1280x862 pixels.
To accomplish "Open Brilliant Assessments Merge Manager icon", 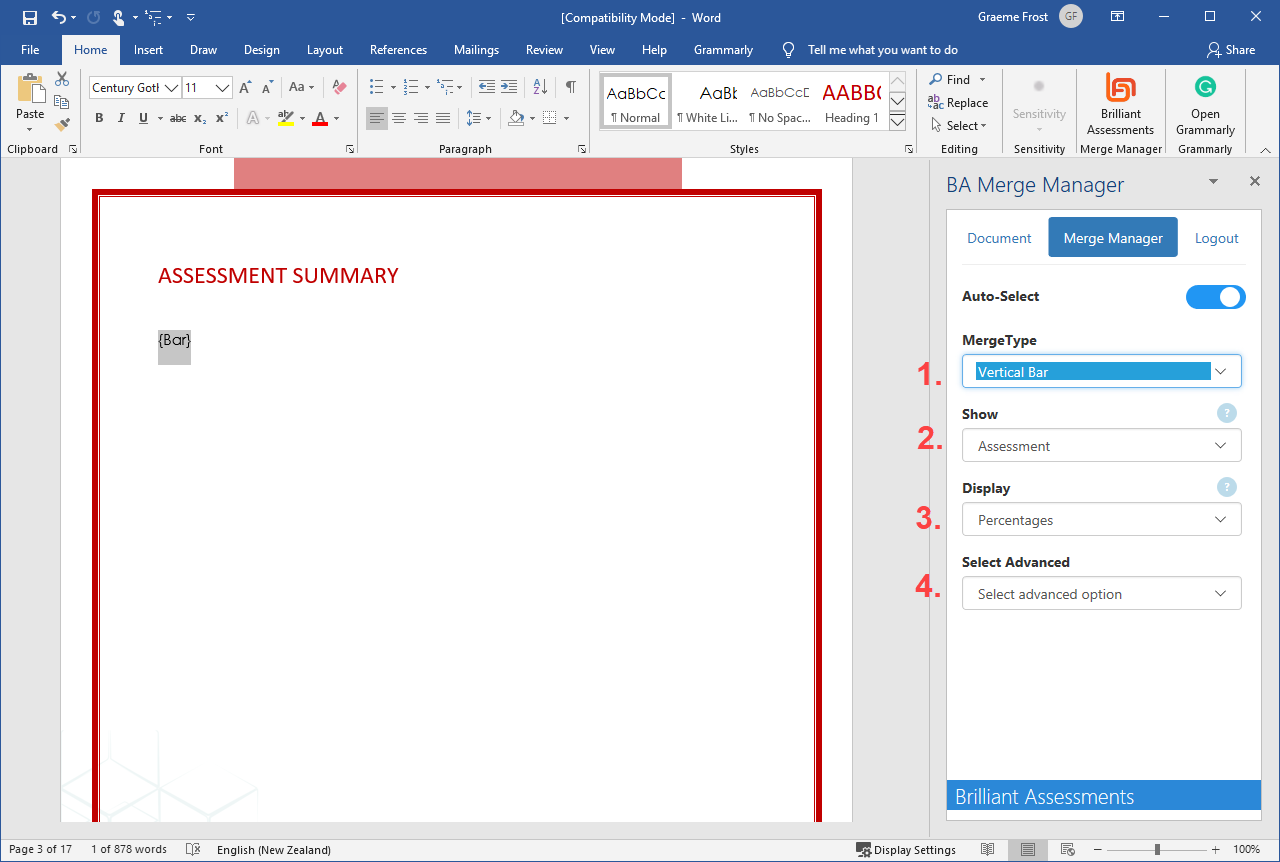I will 1120,103.
